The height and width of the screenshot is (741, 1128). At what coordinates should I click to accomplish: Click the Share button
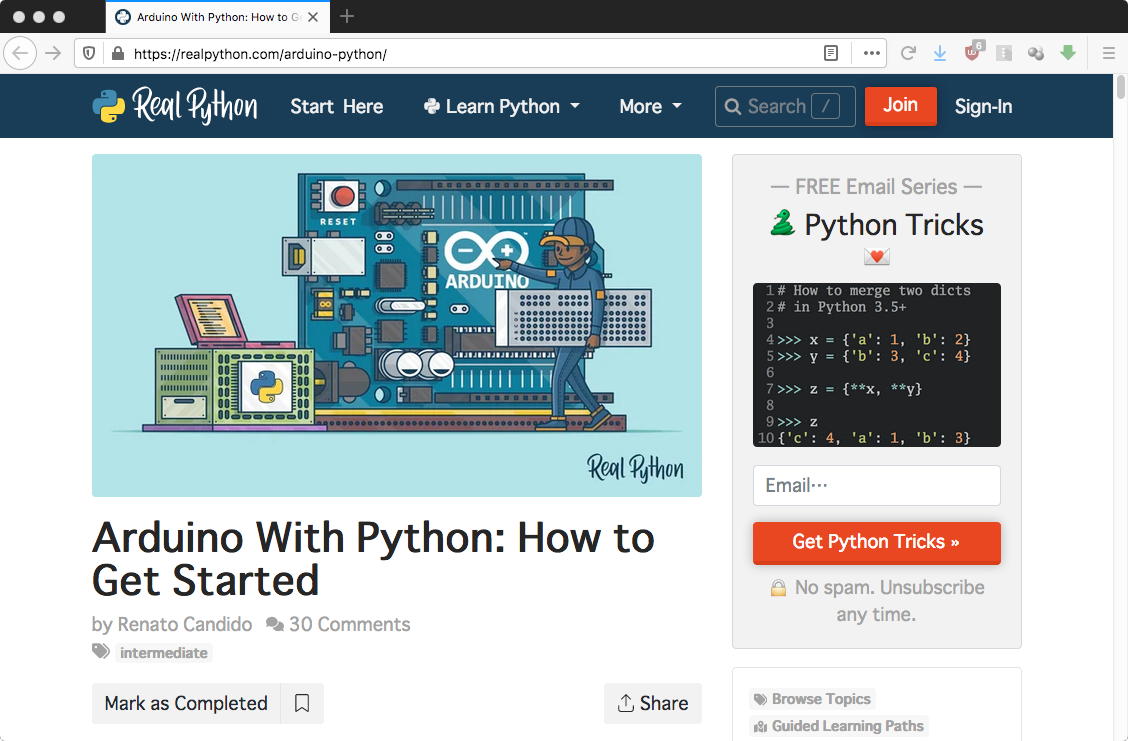(x=652, y=703)
